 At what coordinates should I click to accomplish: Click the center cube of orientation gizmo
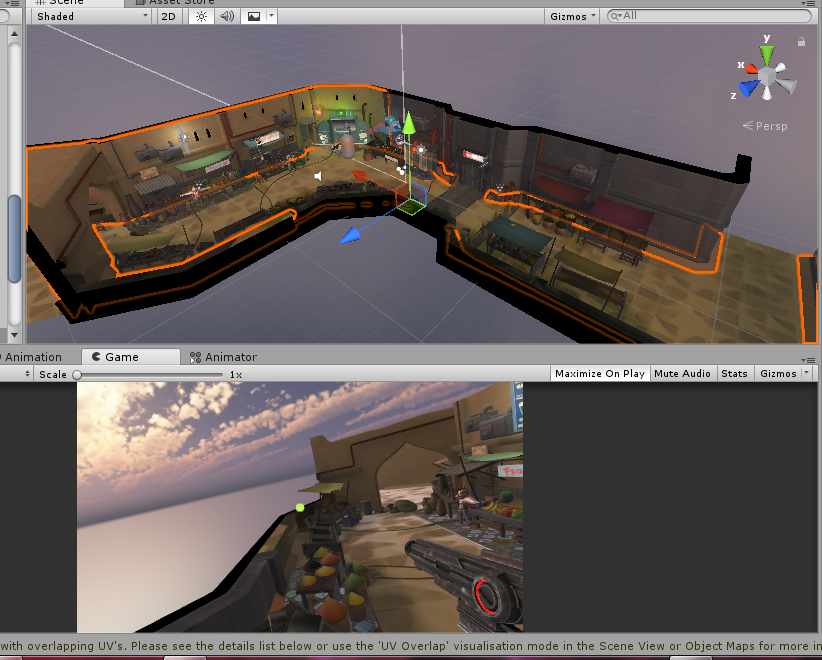(767, 77)
